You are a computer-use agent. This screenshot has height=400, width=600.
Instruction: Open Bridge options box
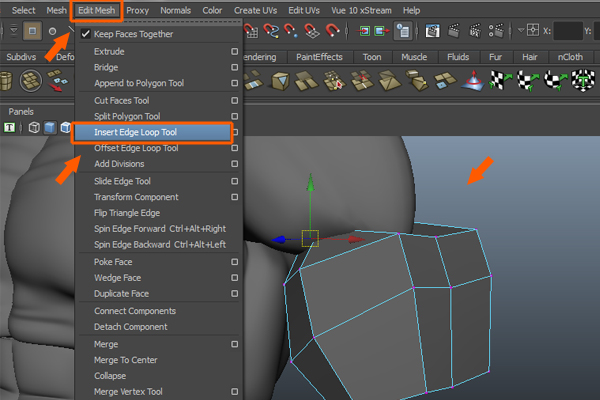click(x=234, y=67)
